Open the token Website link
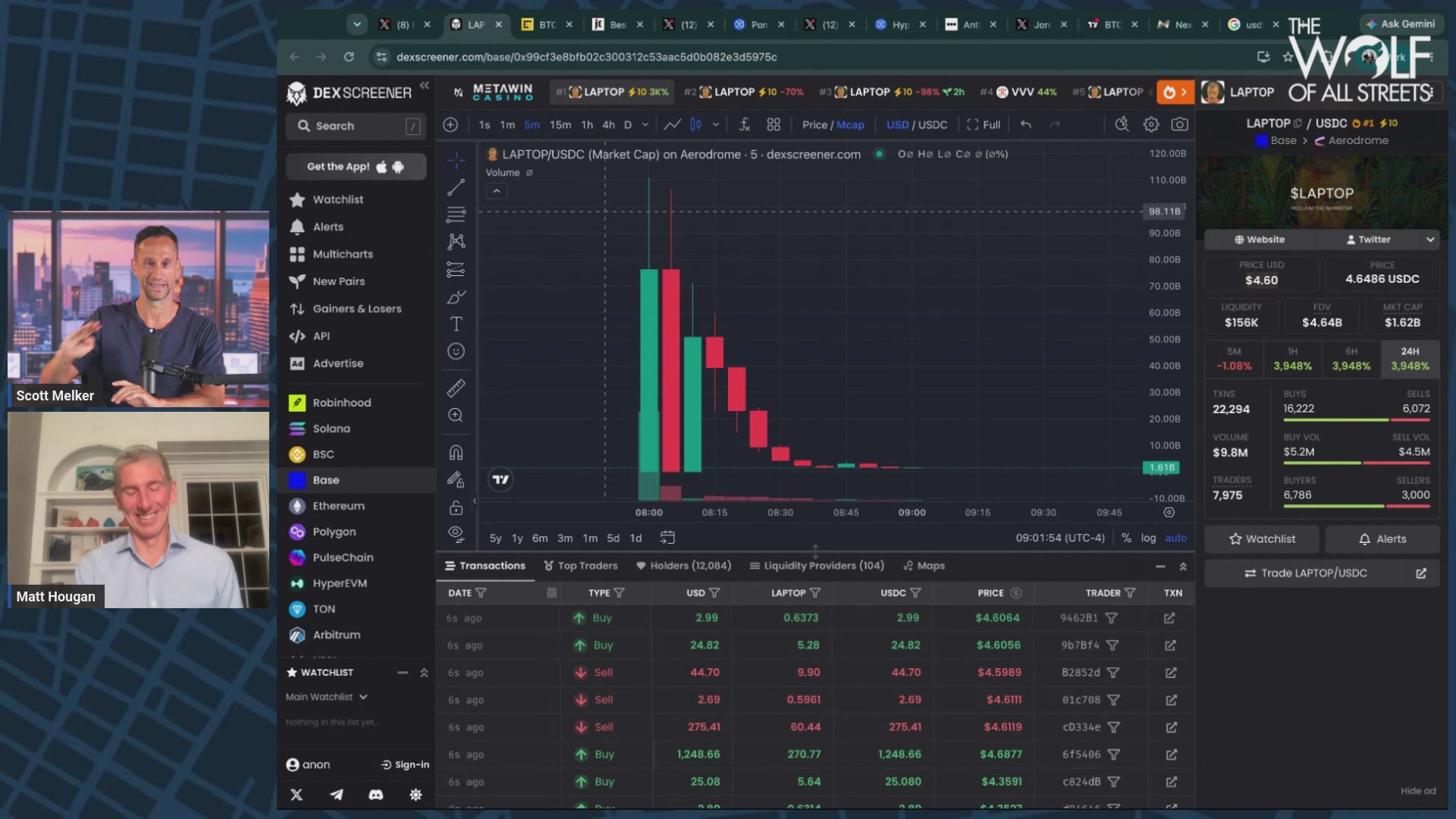The height and width of the screenshot is (819, 1456). click(1260, 240)
